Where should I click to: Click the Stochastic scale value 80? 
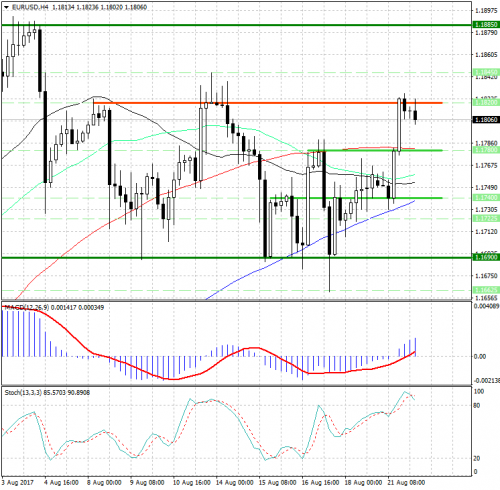477,405
